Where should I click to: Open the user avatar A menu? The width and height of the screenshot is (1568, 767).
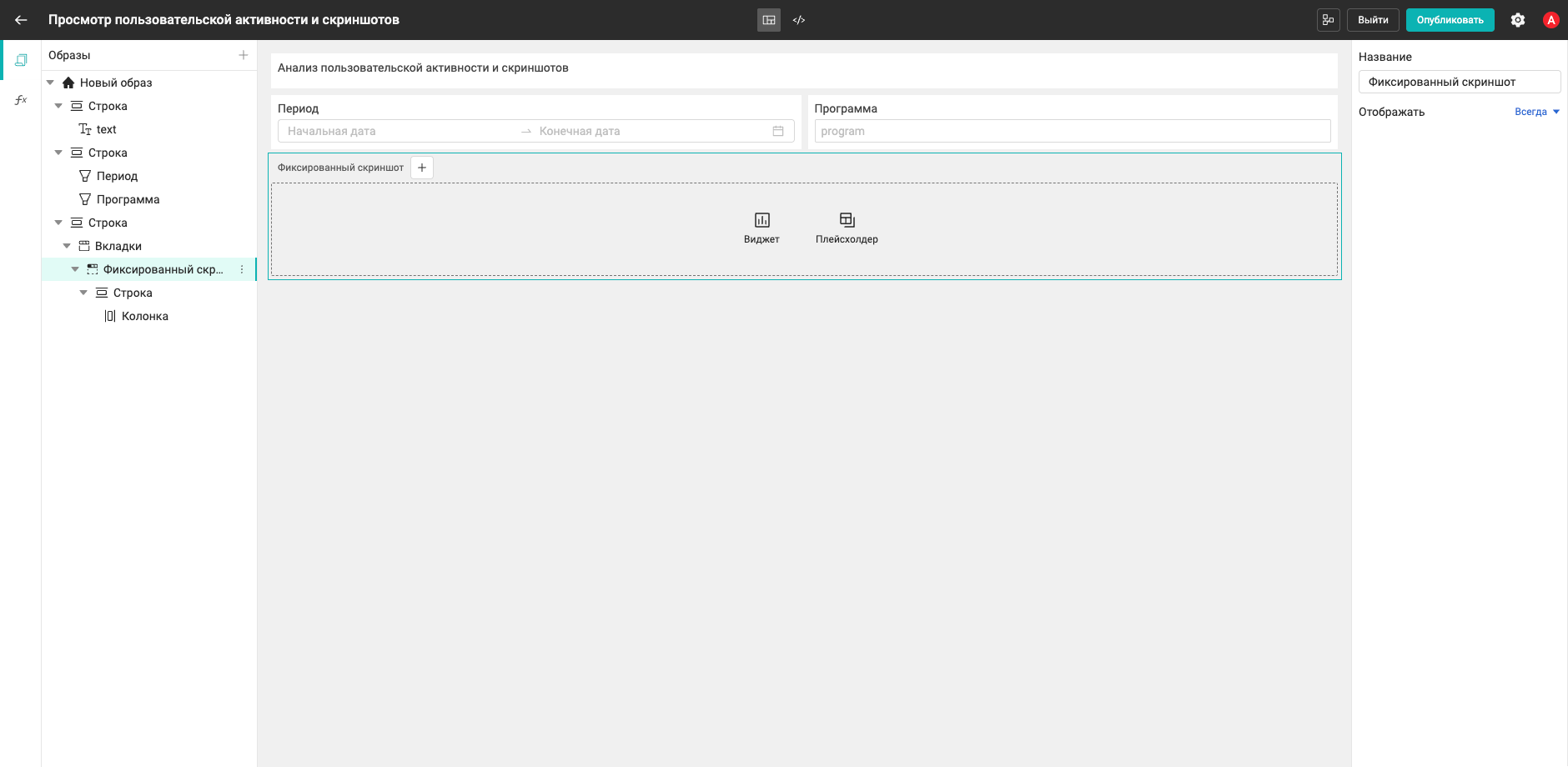(1551, 20)
